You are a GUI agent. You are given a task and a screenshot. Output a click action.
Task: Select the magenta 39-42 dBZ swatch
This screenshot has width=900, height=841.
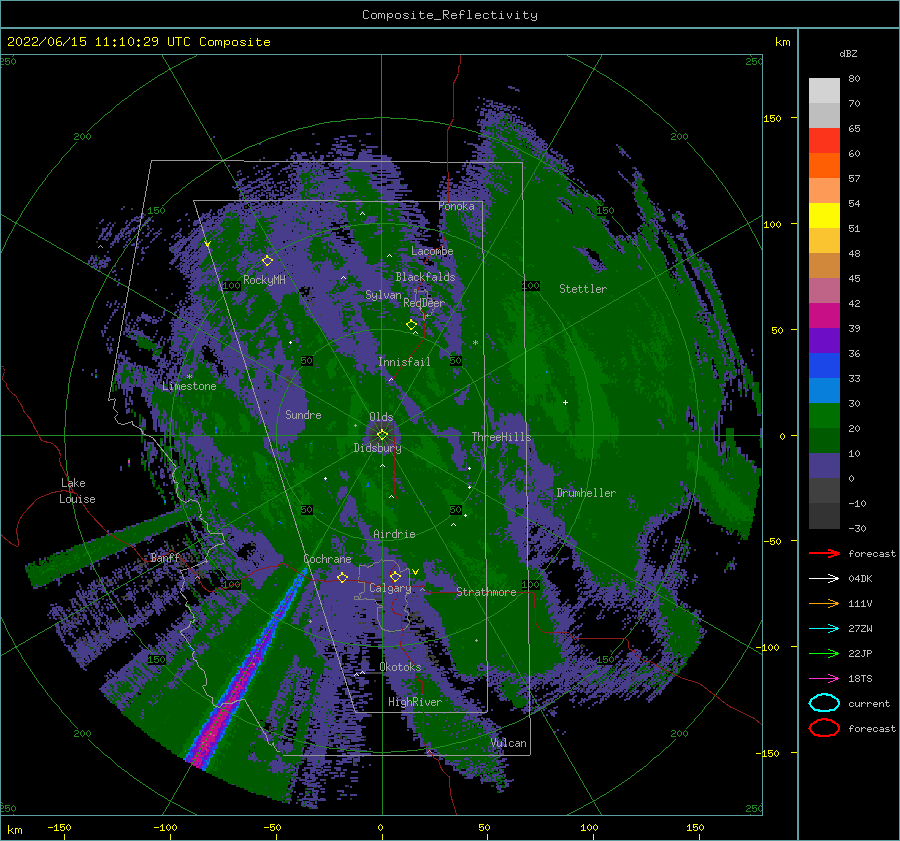(824, 316)
